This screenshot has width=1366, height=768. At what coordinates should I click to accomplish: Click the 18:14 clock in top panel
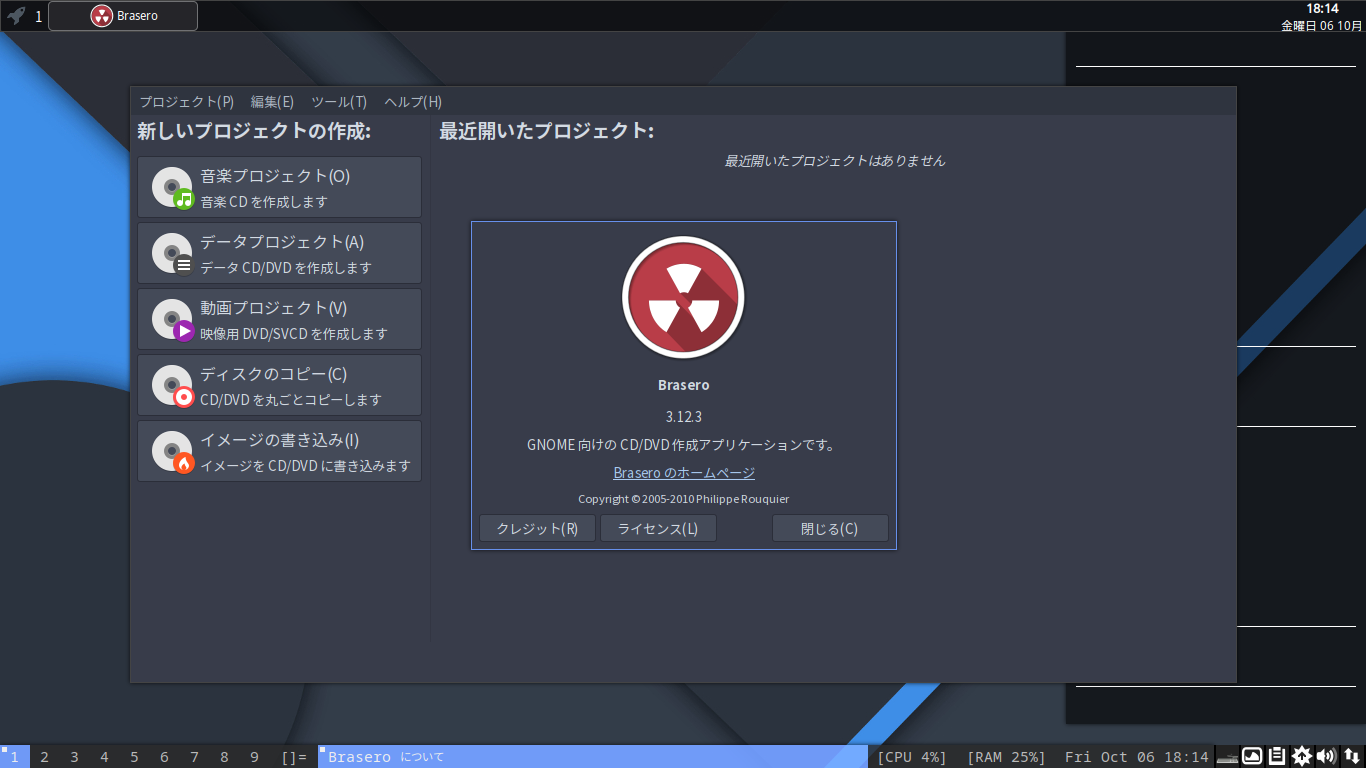[x=1322, y=8]
